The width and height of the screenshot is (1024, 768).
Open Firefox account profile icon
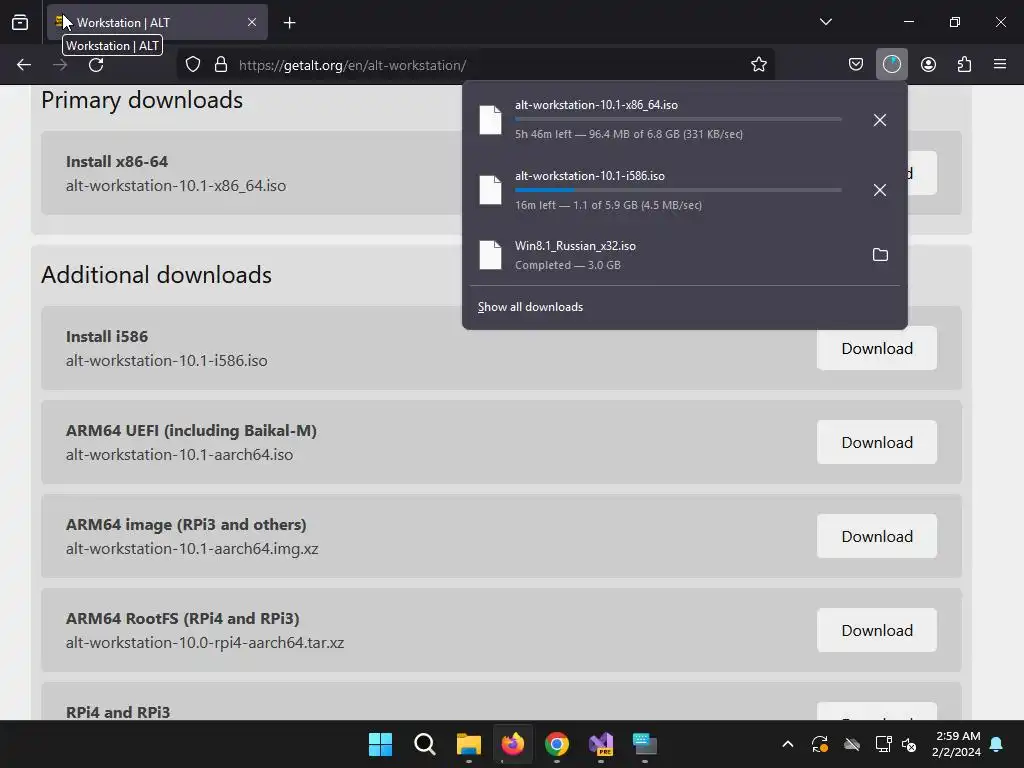pyautogui.click(x=928, y=64)
